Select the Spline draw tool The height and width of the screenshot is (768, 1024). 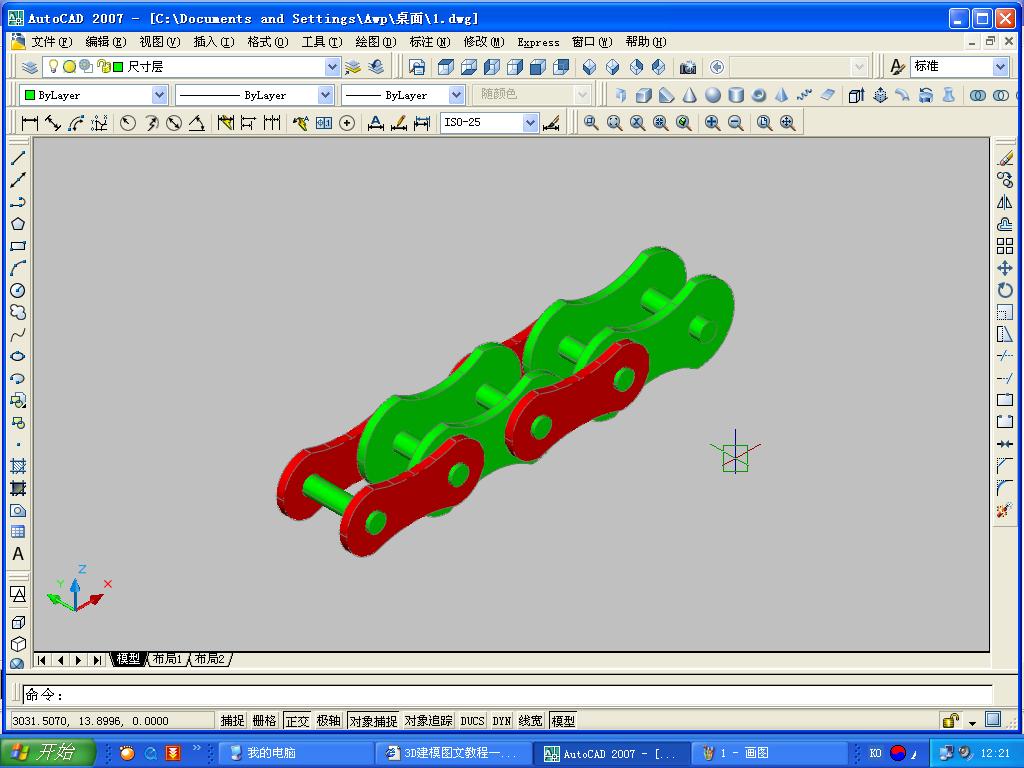18,334
